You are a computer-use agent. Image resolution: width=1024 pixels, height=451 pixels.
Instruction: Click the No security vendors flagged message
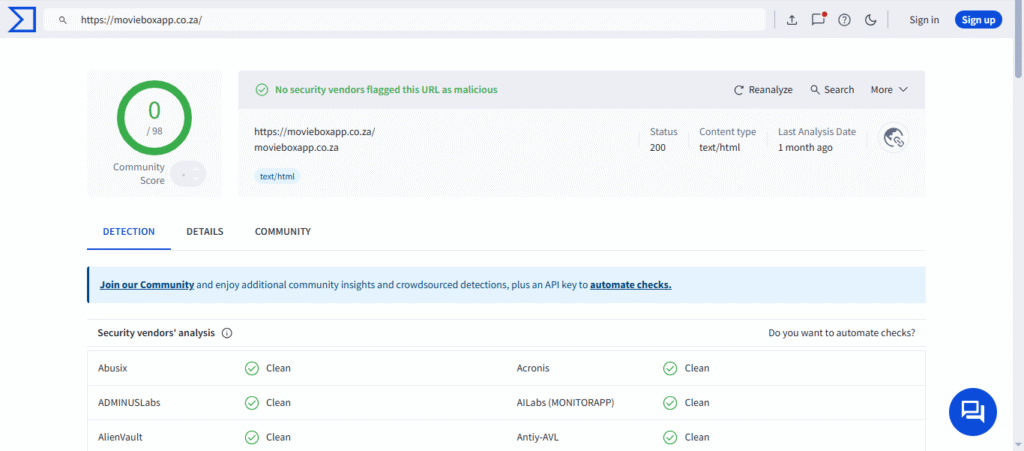coord(386,90)
